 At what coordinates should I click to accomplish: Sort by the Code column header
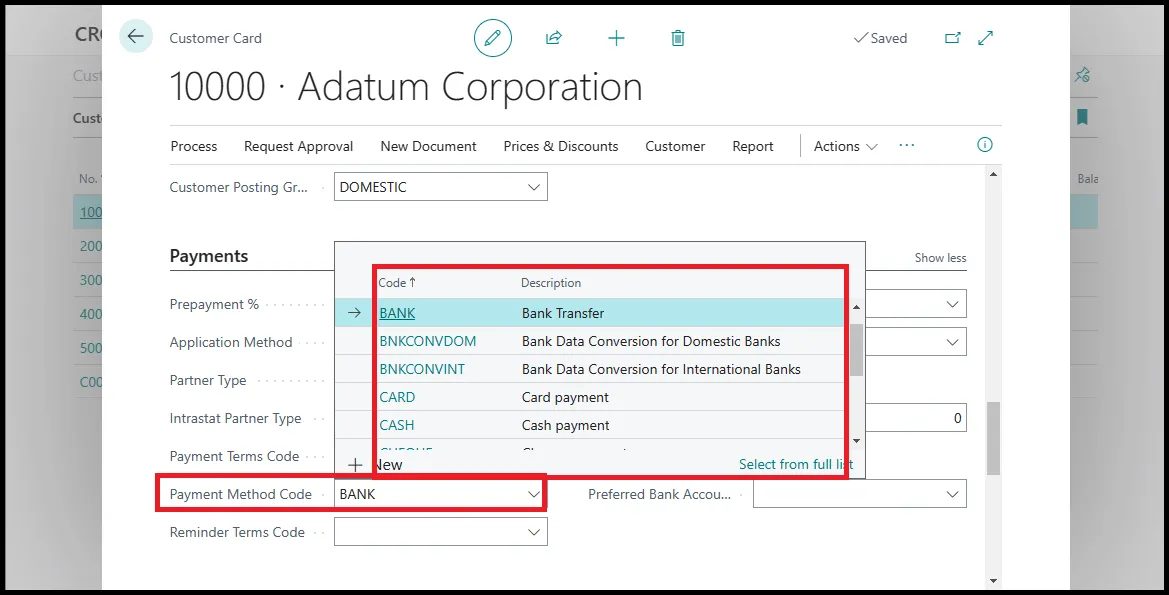click(x=397, y=283)
